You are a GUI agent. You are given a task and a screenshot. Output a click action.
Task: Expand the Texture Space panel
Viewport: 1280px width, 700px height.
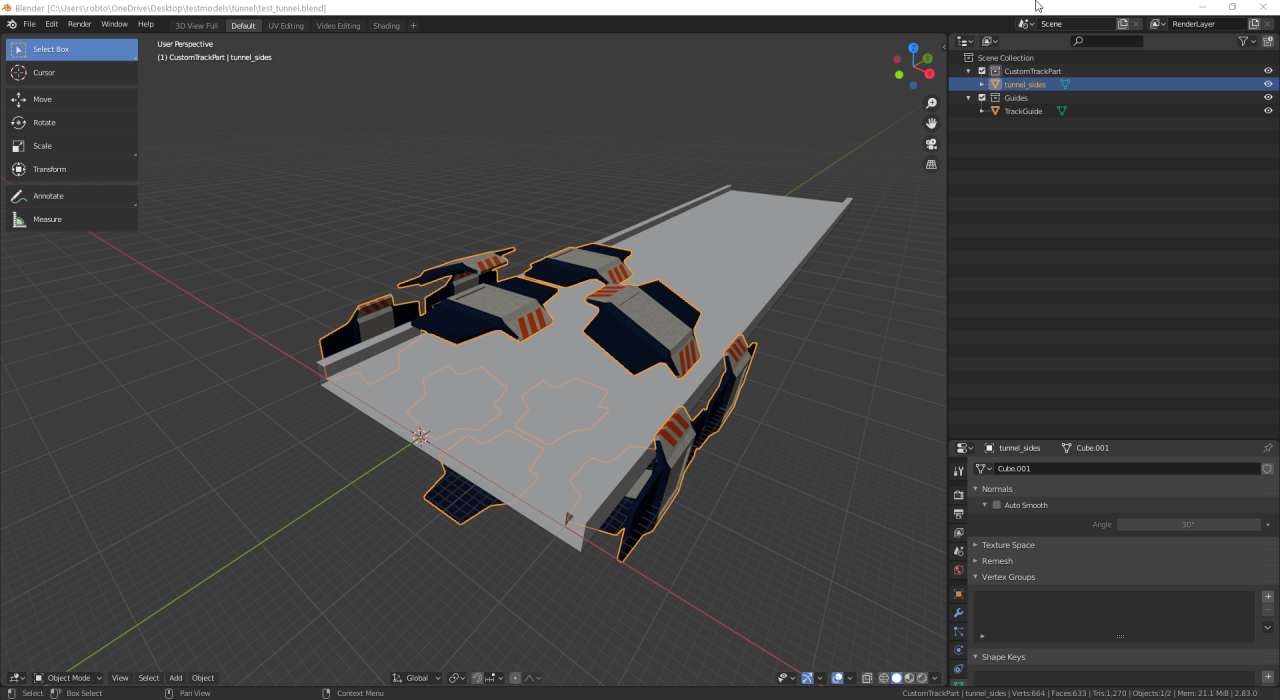1008,545
